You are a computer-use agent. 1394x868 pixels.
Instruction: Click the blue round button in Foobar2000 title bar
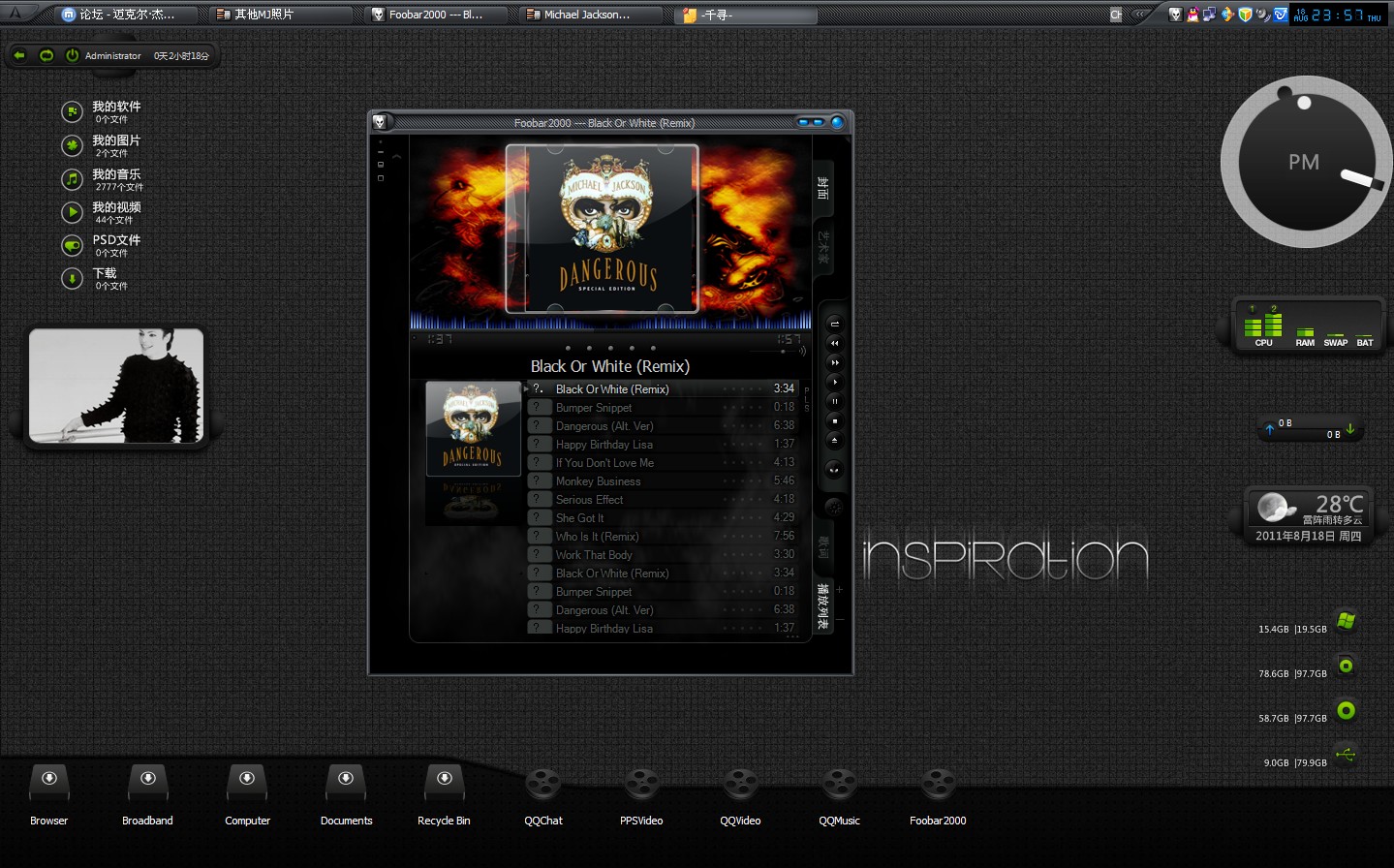(837, 122)
